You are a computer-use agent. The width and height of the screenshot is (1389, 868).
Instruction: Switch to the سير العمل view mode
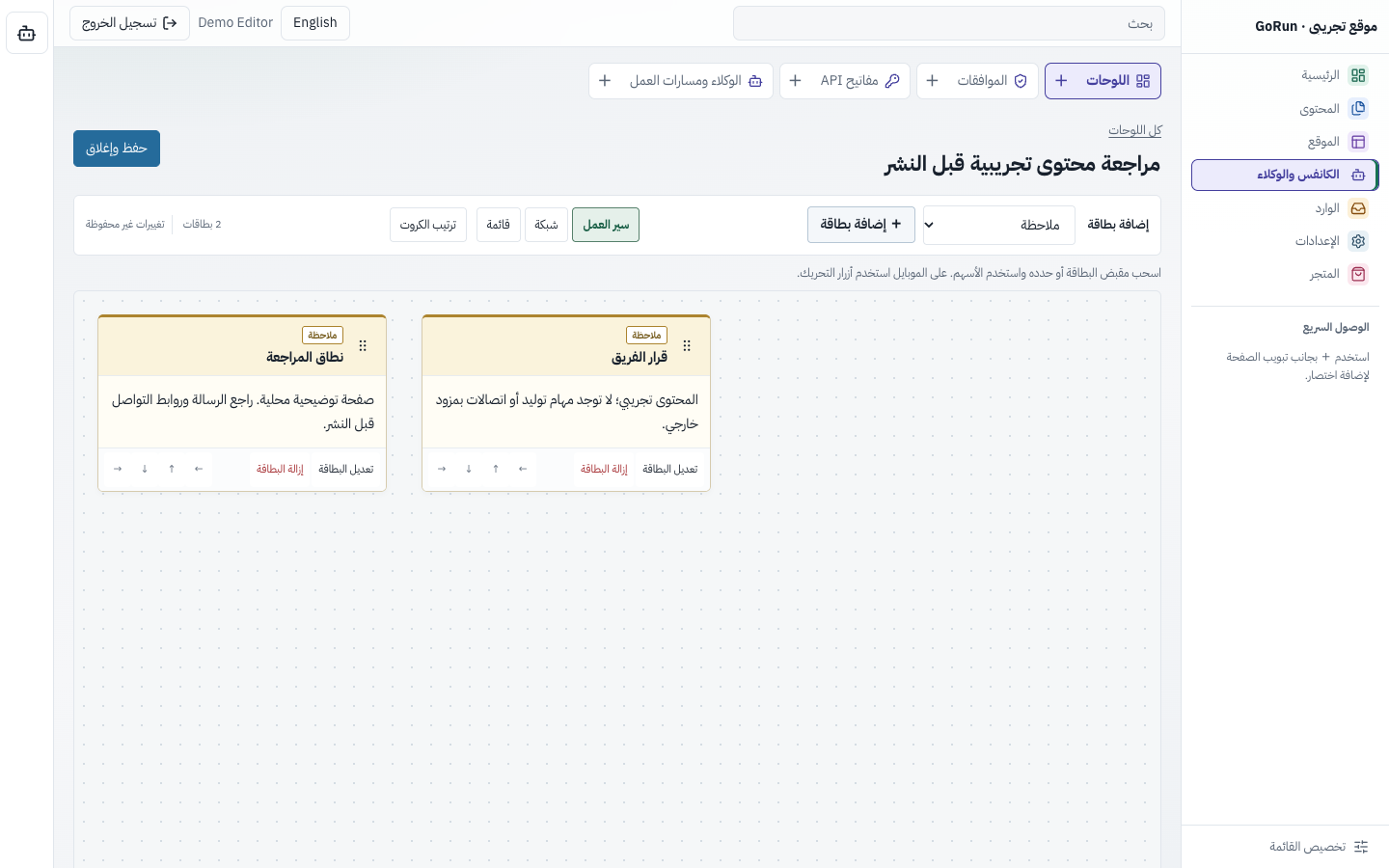tap(606, 225)
